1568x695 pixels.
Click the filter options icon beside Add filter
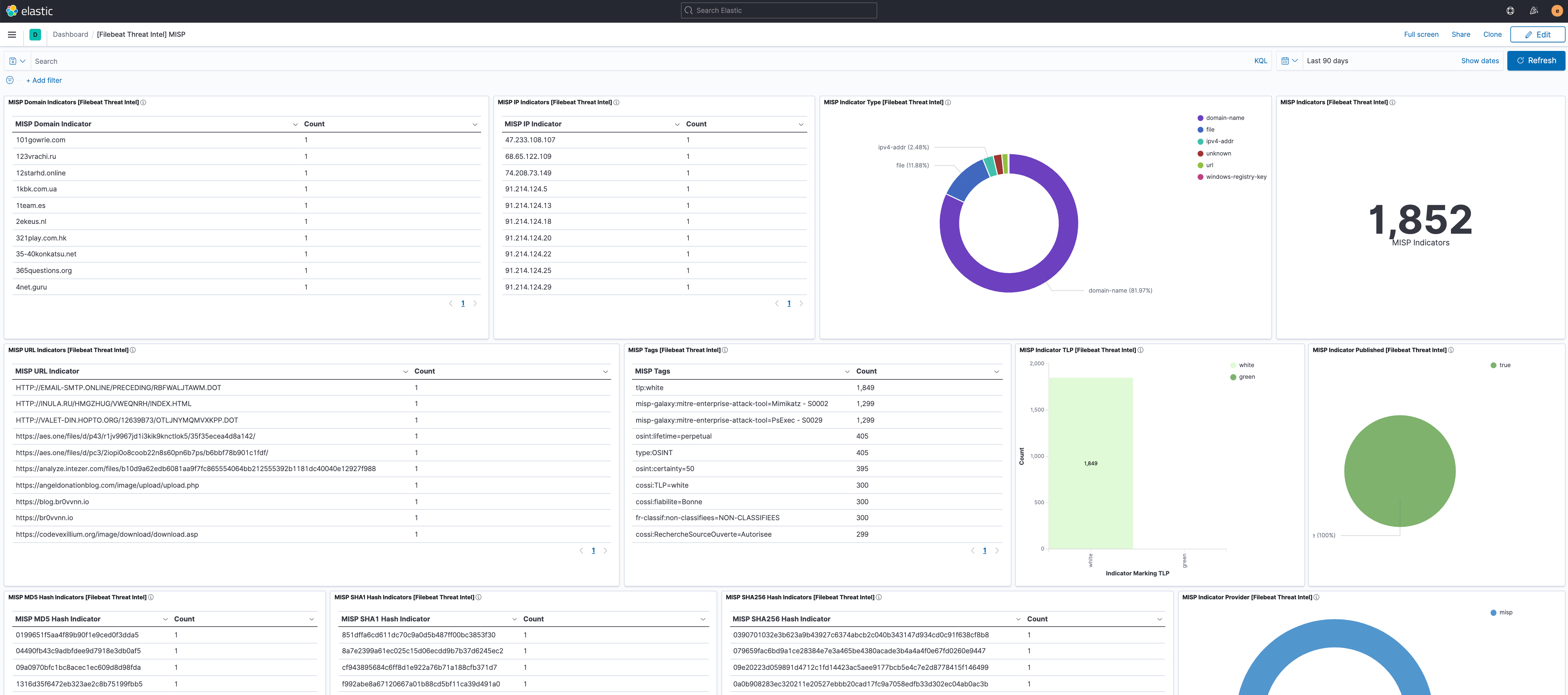tap(10, 80)
